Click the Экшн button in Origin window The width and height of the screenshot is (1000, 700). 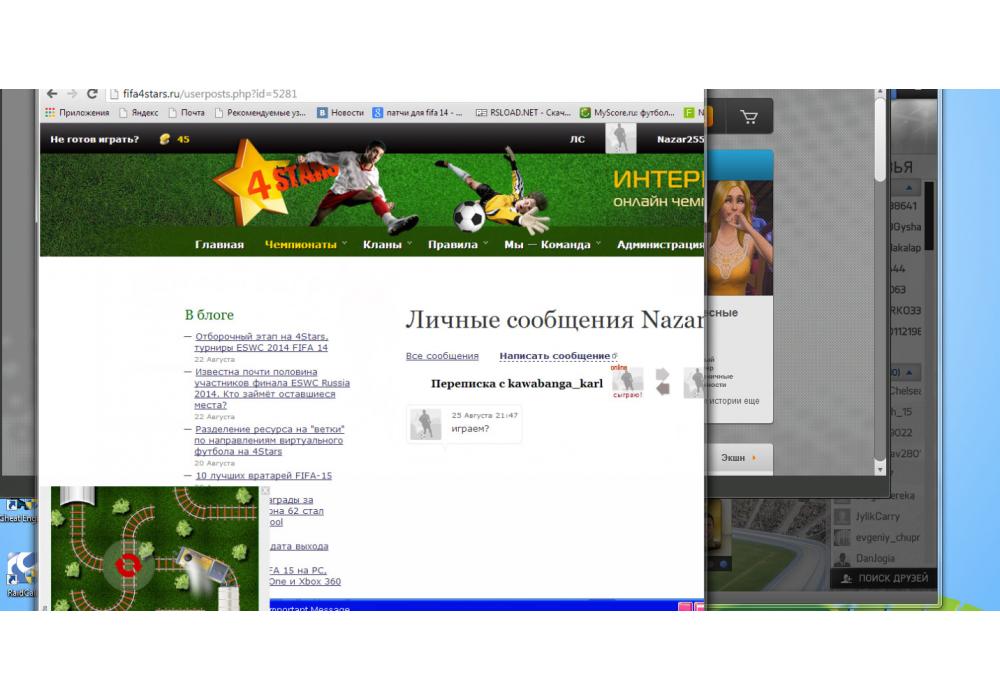click(739, 458)
